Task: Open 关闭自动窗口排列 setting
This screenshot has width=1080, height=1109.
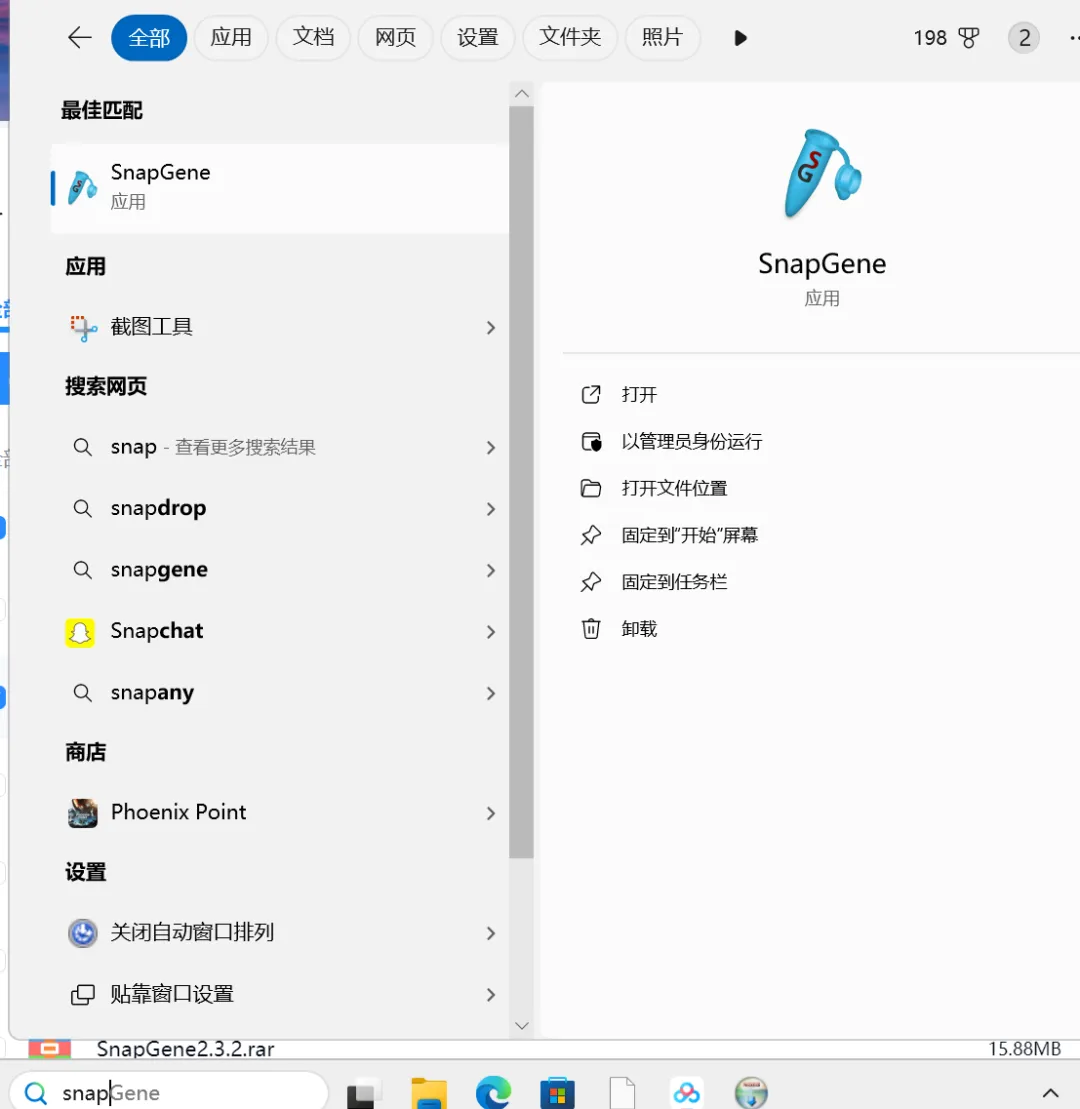Action: tap(280, 934)
